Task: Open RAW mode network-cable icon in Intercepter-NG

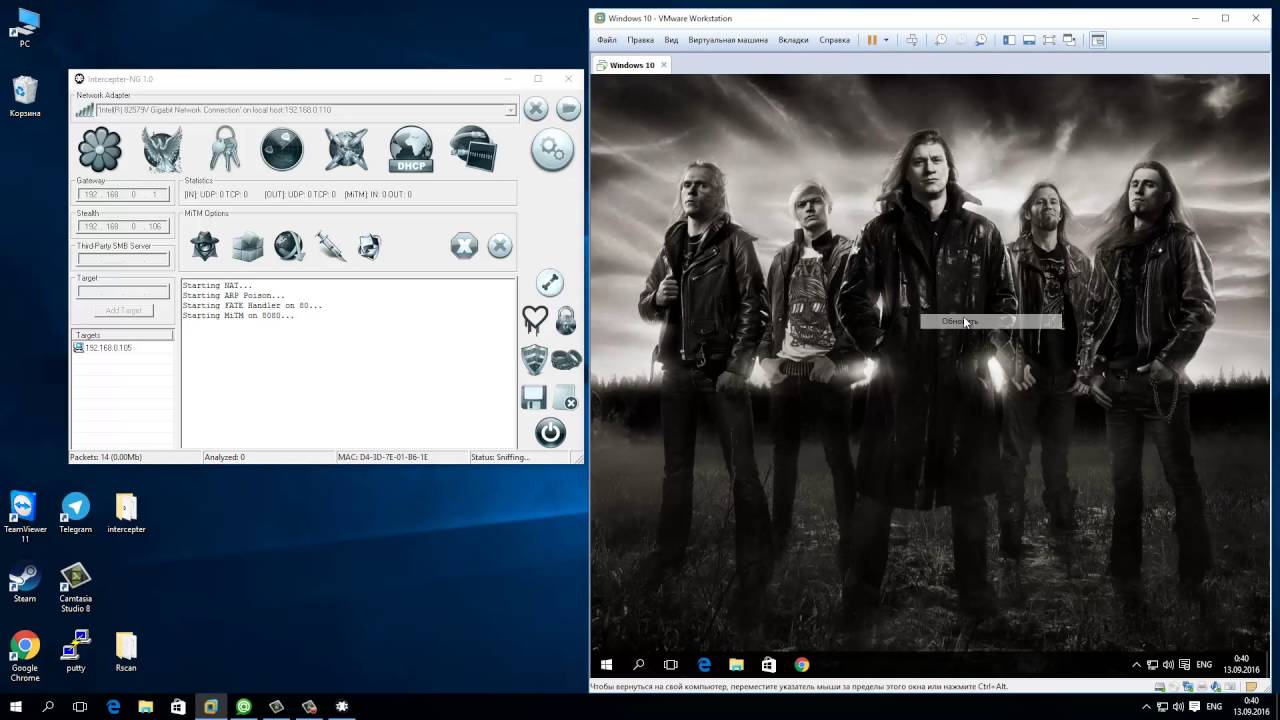Action: coord(474,150)
